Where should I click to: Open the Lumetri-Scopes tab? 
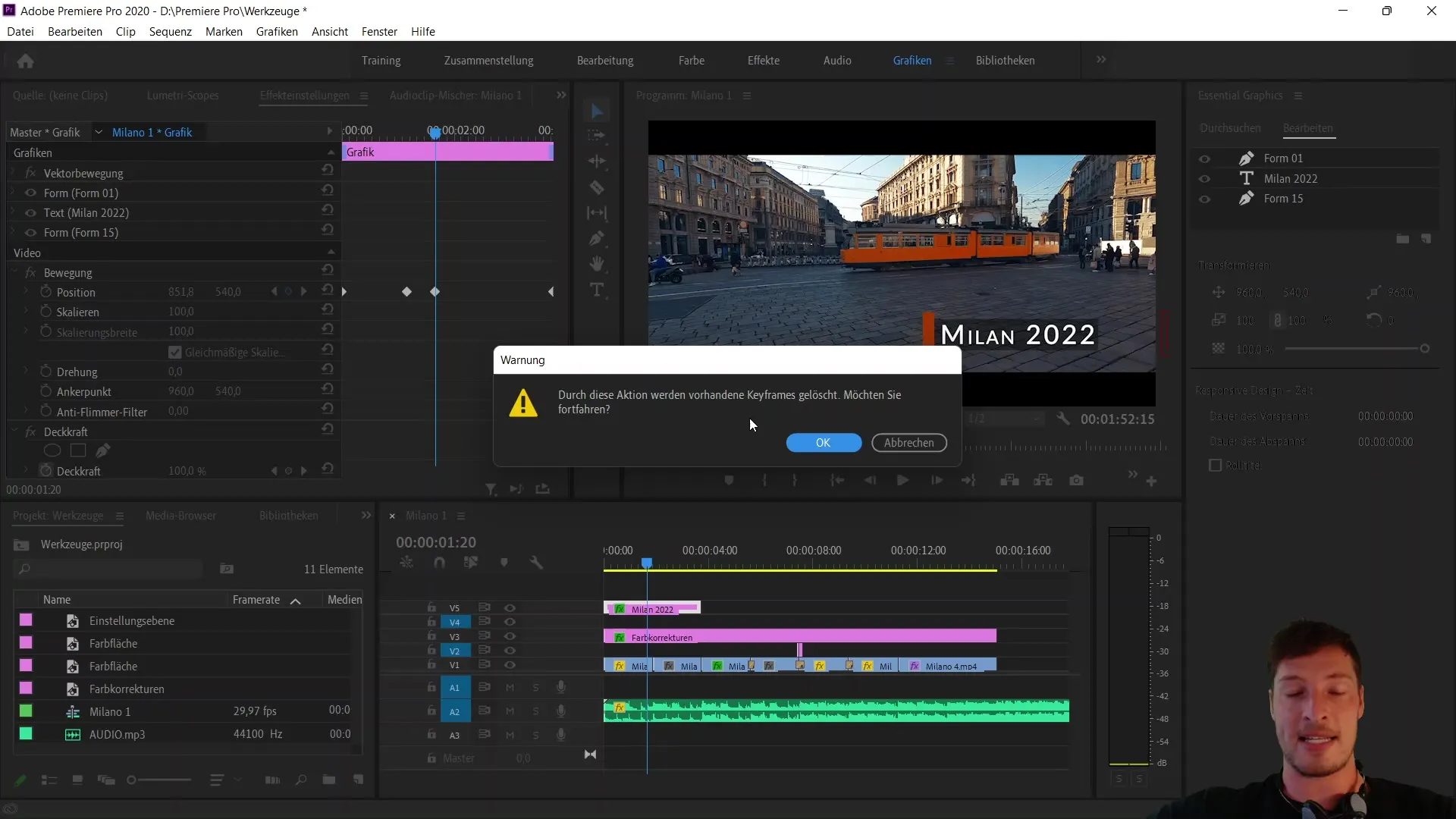pos(183,96)
